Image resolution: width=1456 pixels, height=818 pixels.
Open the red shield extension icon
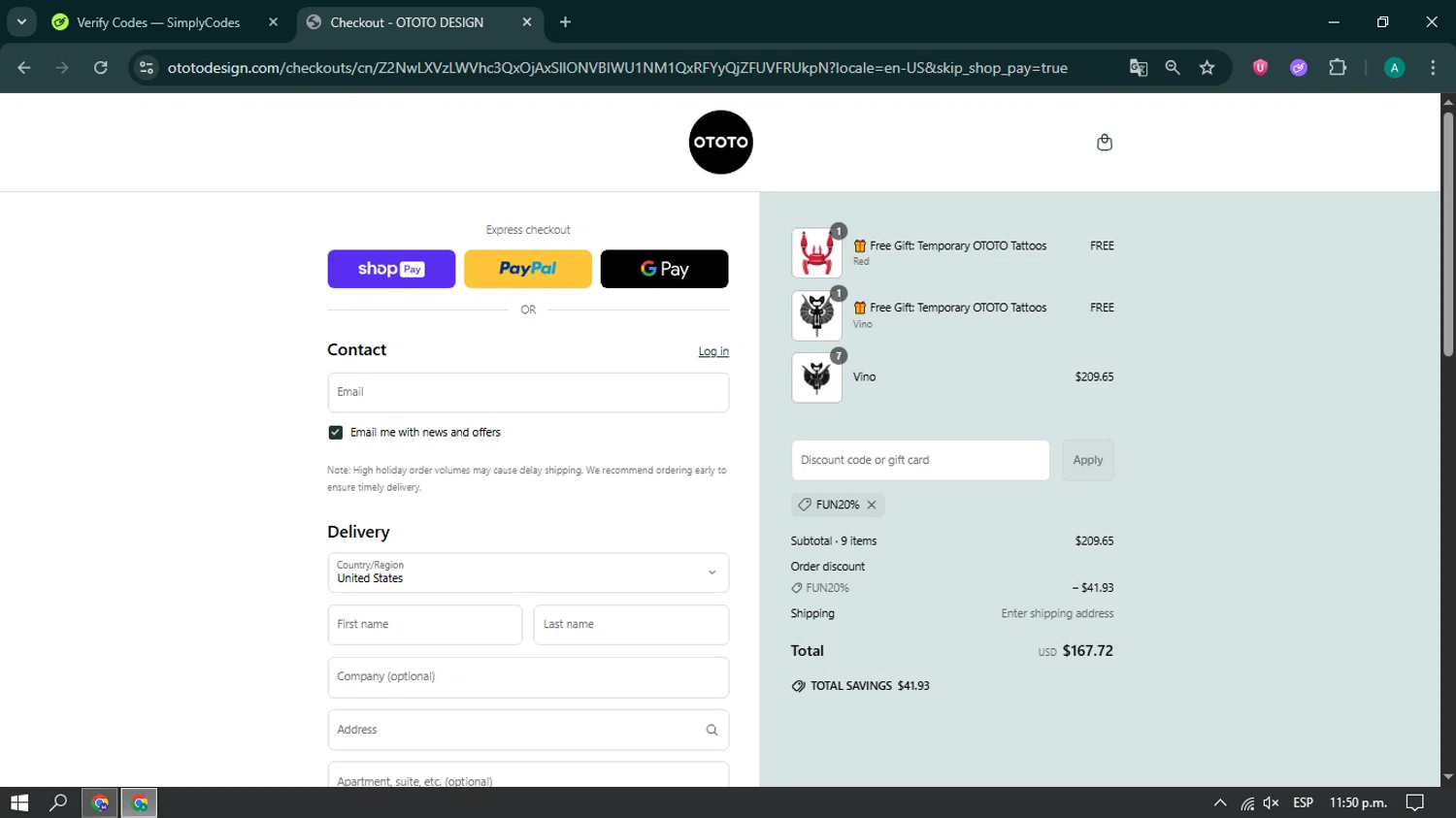tap(1260, 67)
